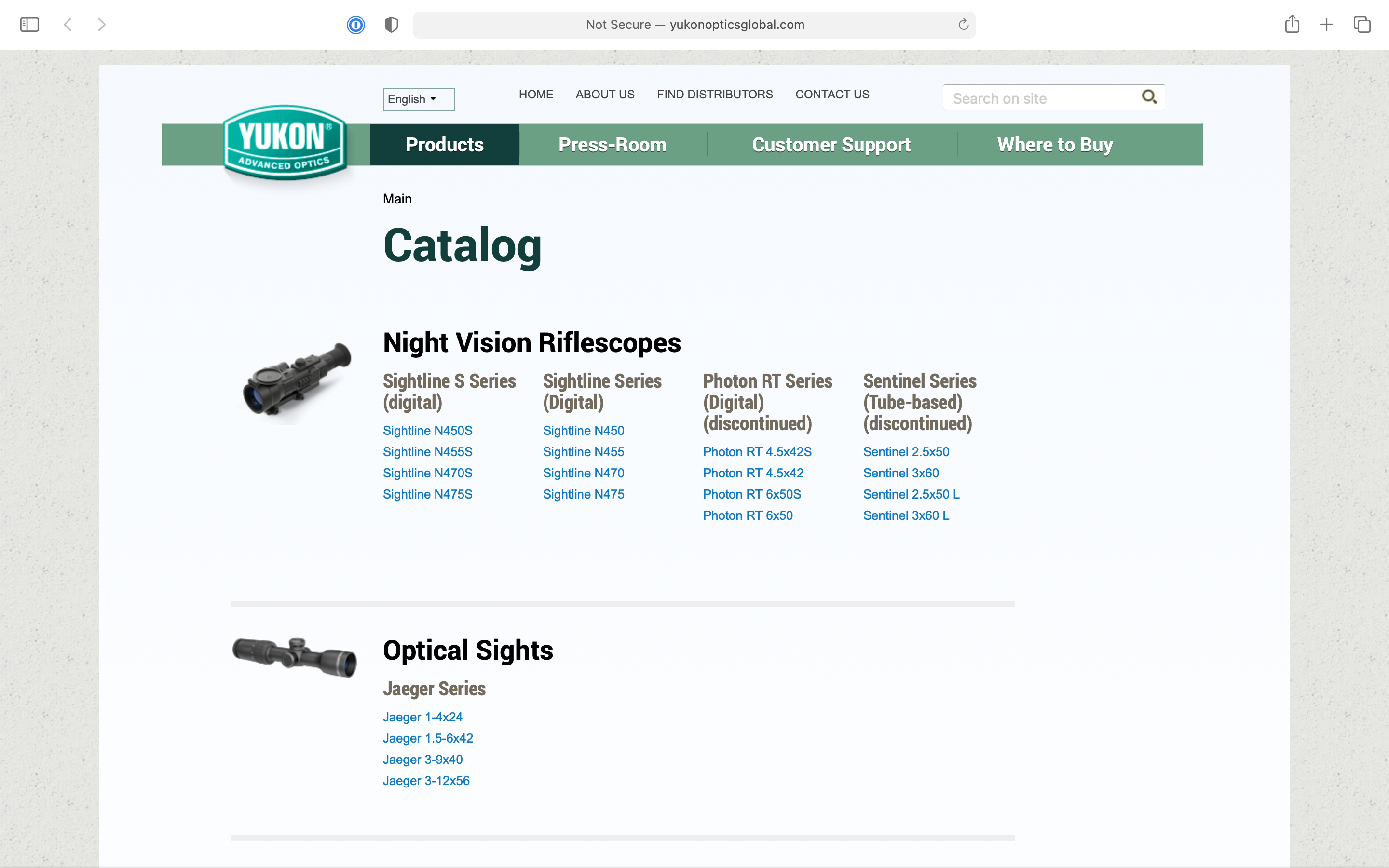Open Photon RT 4.5x42 product
This screenshot has height=868, width=1389.
[753, 473]
